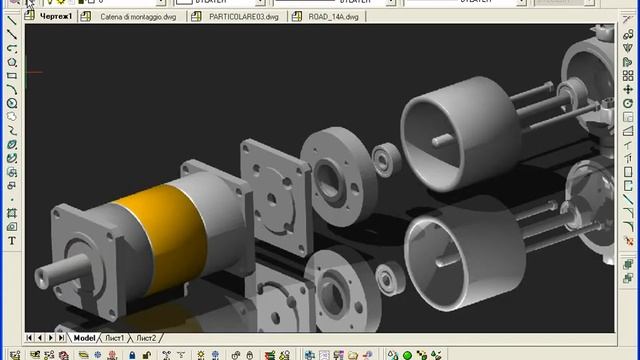Screen dimensions: 640x360
Task: Click the Erase tool in the modify toolbar
Action: point(628,20)
